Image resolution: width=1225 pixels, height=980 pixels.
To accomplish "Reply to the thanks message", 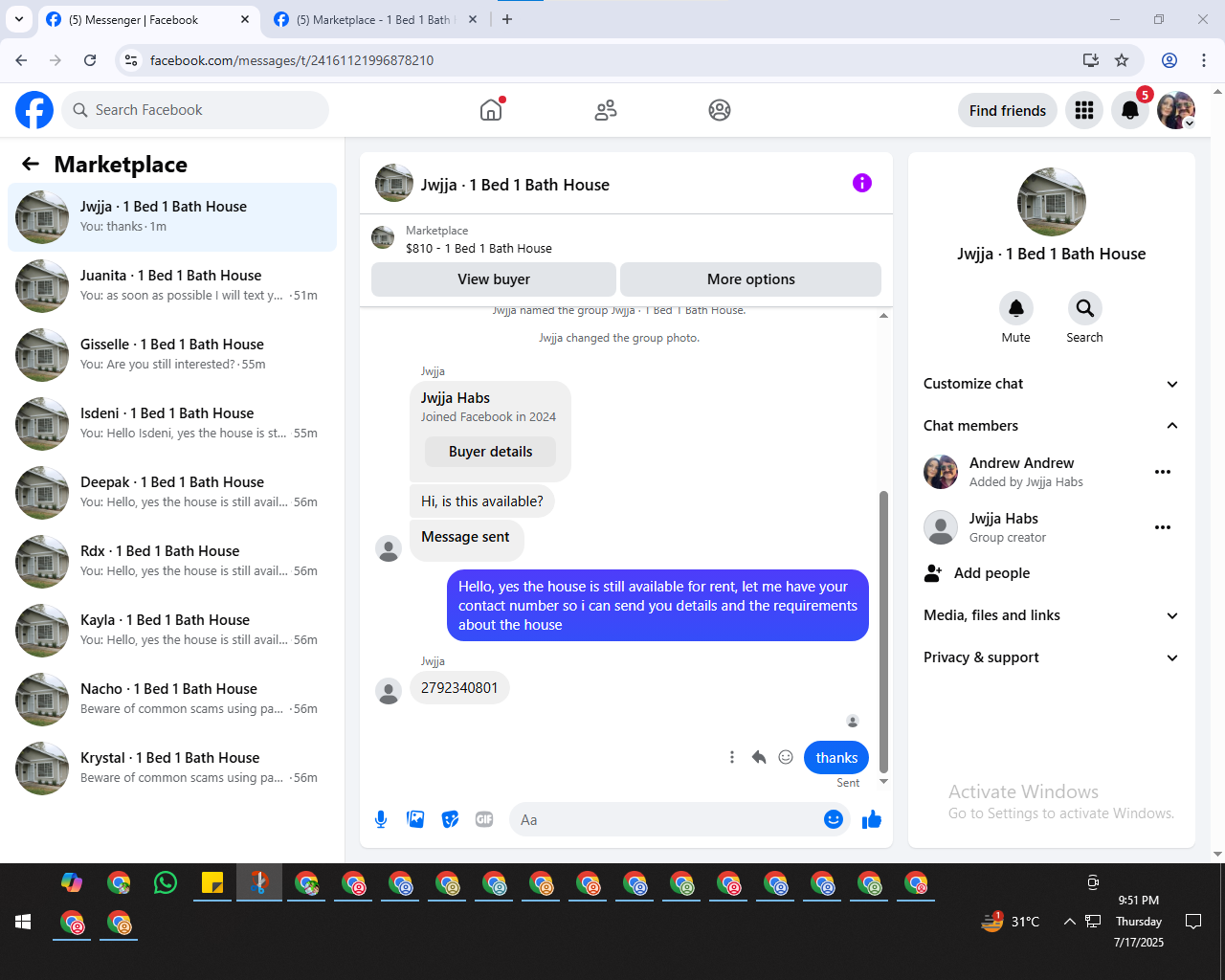I will tap(759, 757).
